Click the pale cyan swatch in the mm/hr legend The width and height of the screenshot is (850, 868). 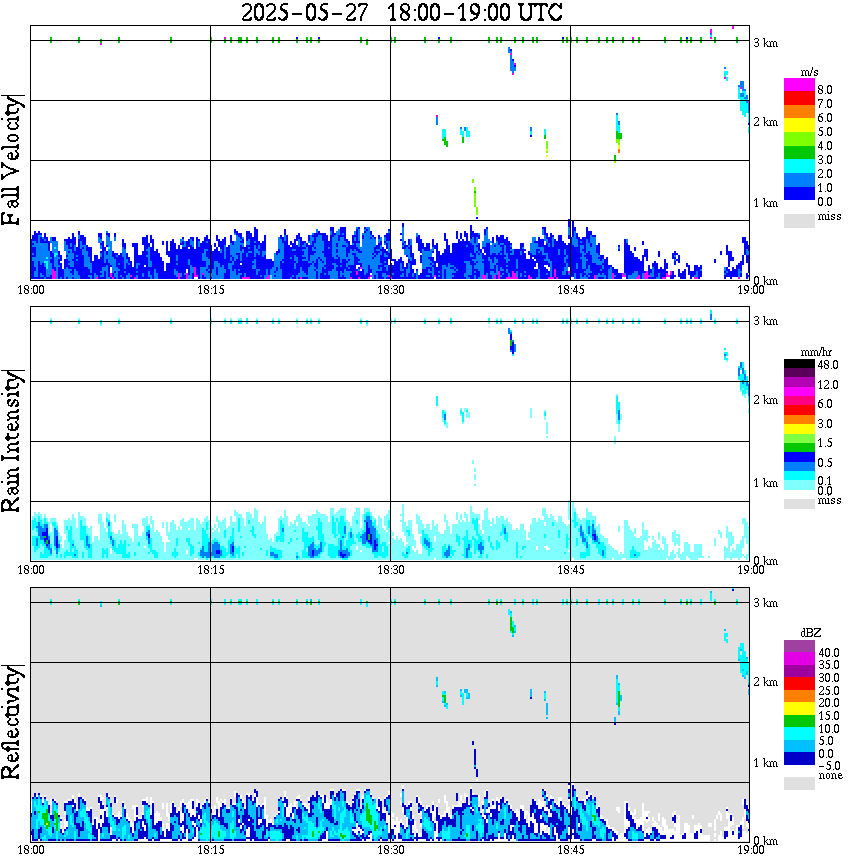[799, 485]
